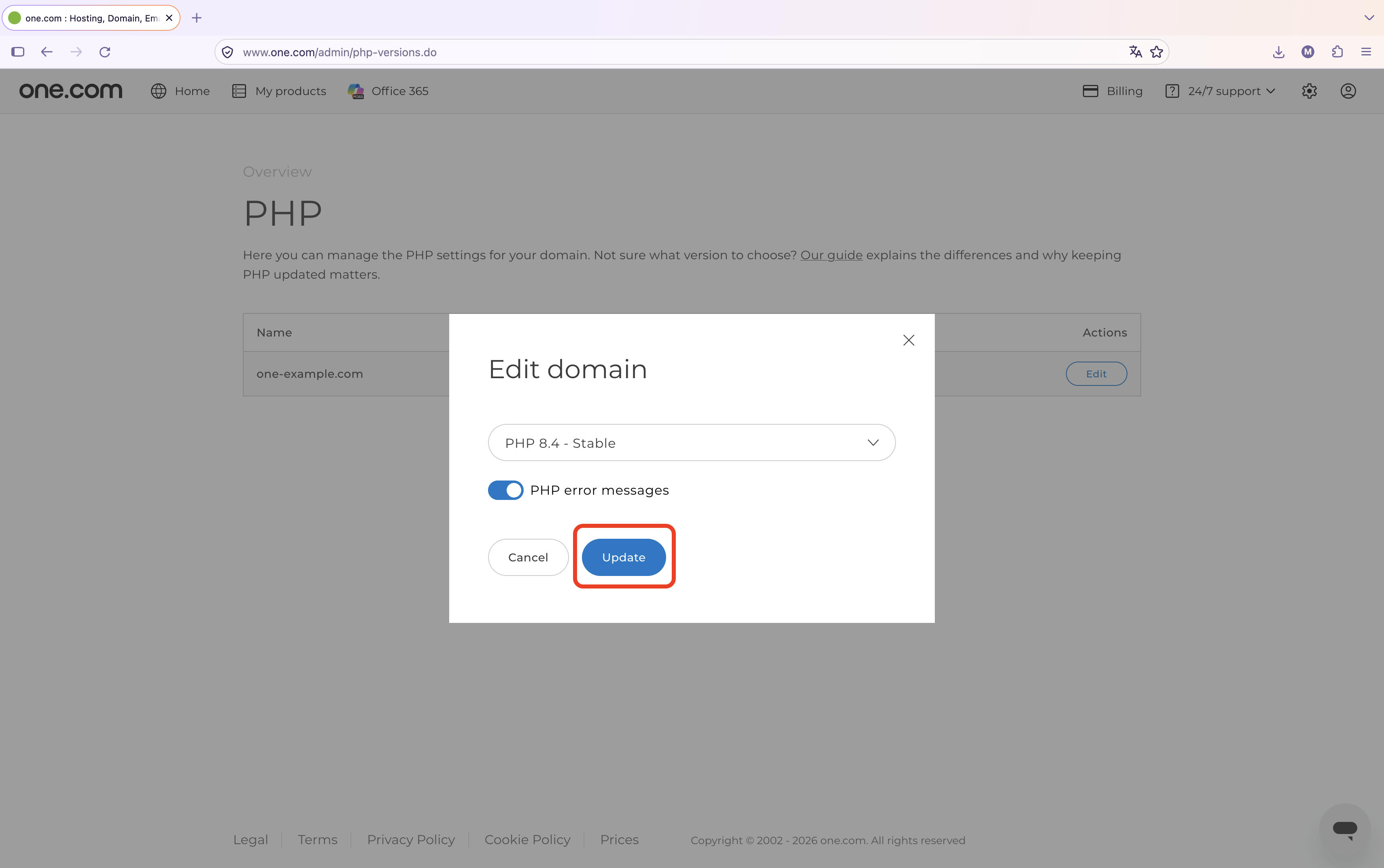1384x868 pixels.
Task: Expand the 24/7 support menu
Action: point(1220,91)
